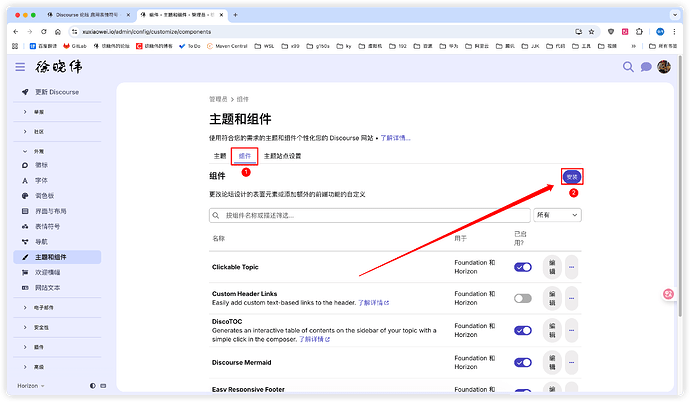Switch to the 主题站点设置 tab
The width and height of the screenshot is (690, 402).
tap(283, 156)
